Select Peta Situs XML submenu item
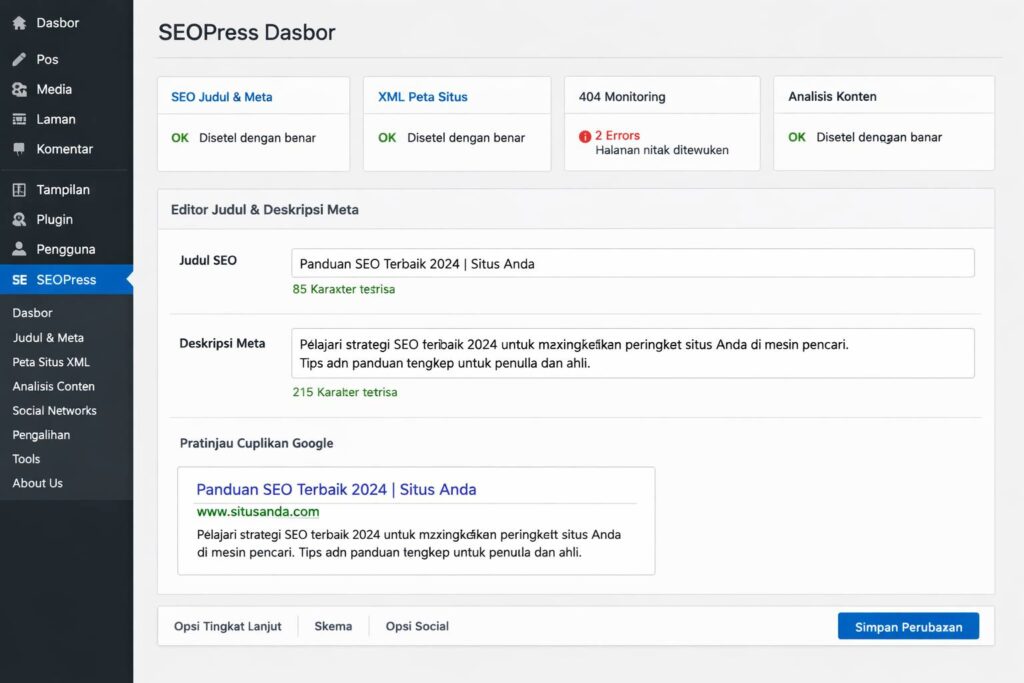 tap(51, 362)
